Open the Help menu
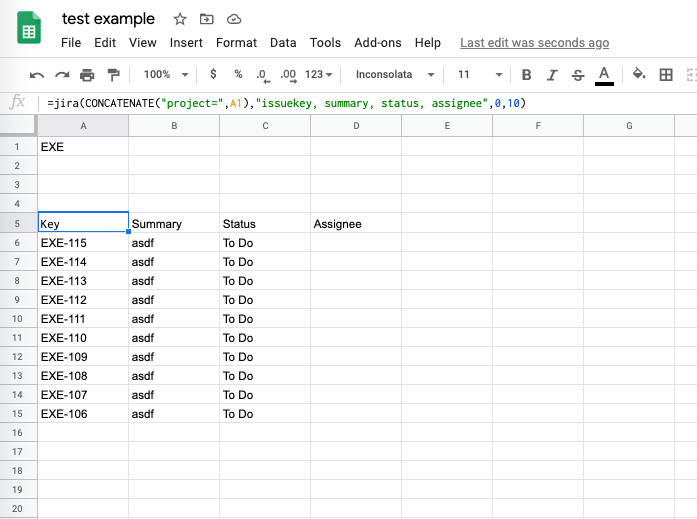Image resolution: width=697 pixels, height=519 pixels. [428, 43]
